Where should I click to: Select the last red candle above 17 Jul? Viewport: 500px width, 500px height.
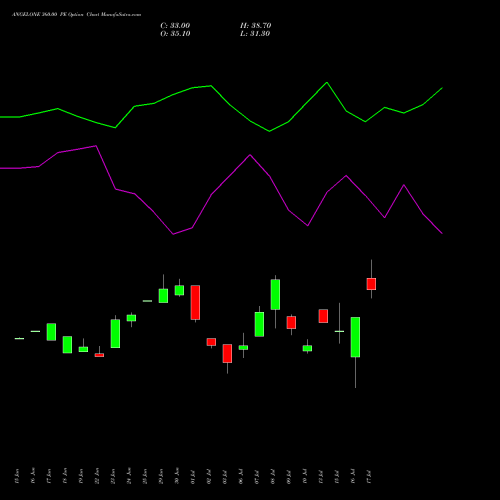[371, 284]
